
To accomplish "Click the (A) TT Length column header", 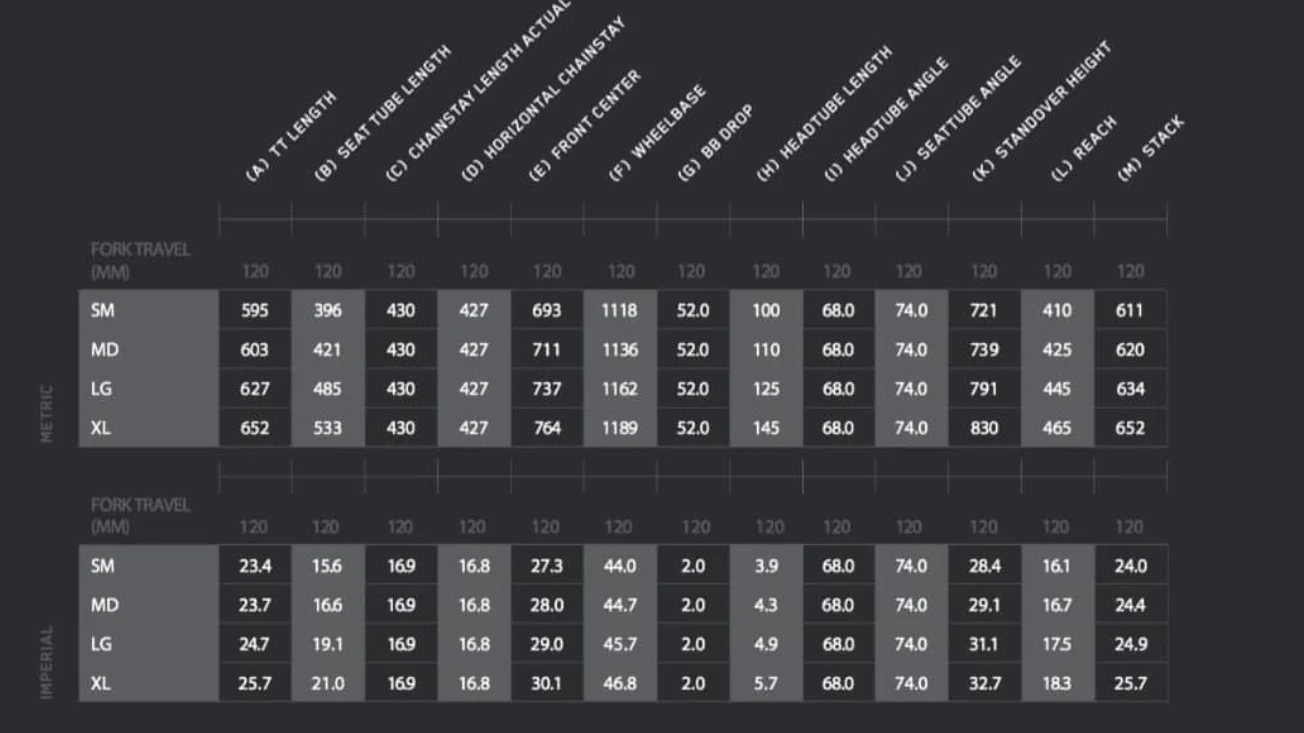I will pos(290,137).
